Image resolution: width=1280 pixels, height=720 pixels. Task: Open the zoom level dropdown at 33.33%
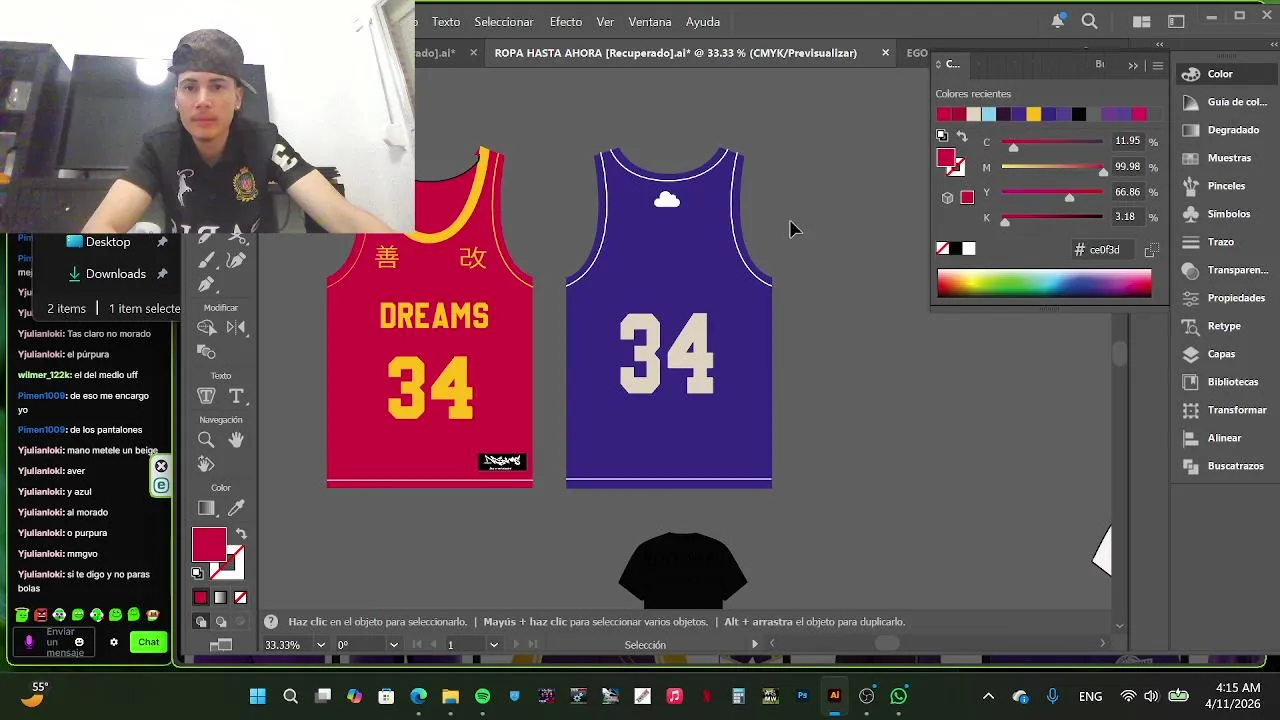click(x=320, y=645)
